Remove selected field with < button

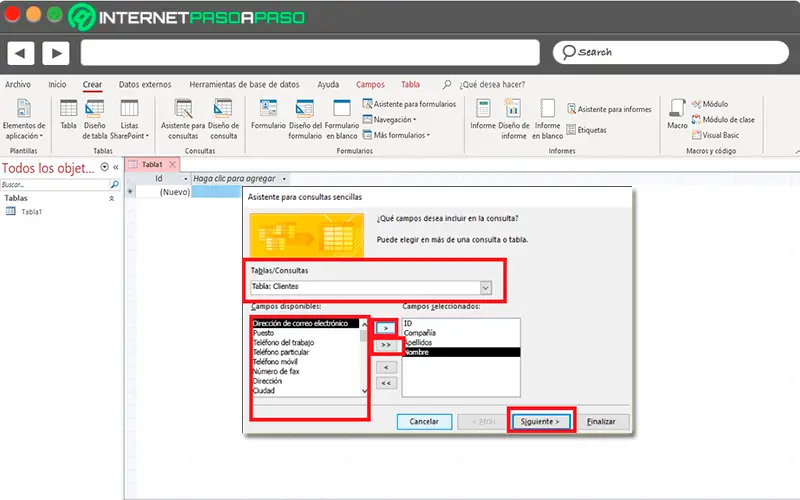[386, 367]
